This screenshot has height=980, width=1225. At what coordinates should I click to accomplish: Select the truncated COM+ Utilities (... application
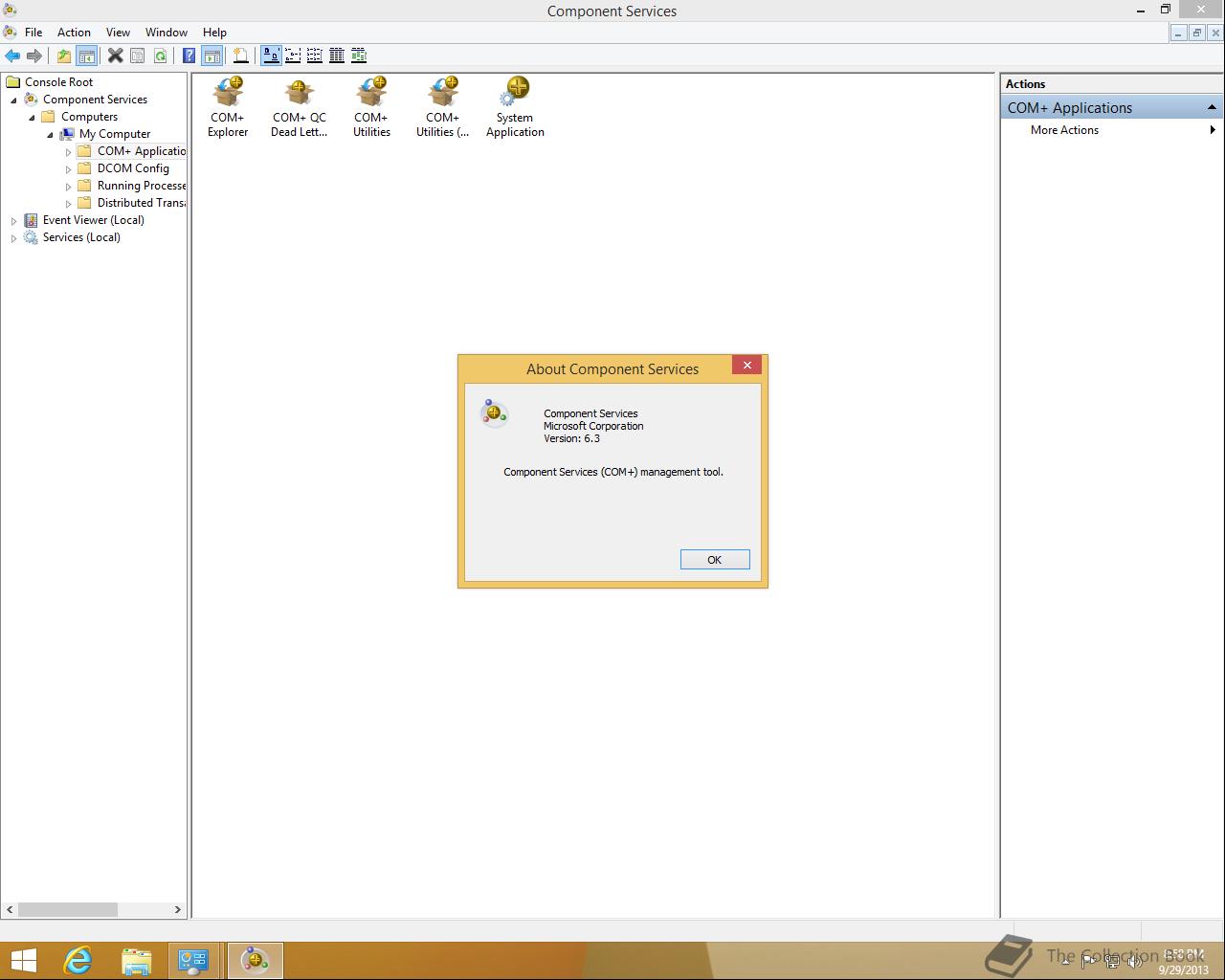click(x=443, y=107)
